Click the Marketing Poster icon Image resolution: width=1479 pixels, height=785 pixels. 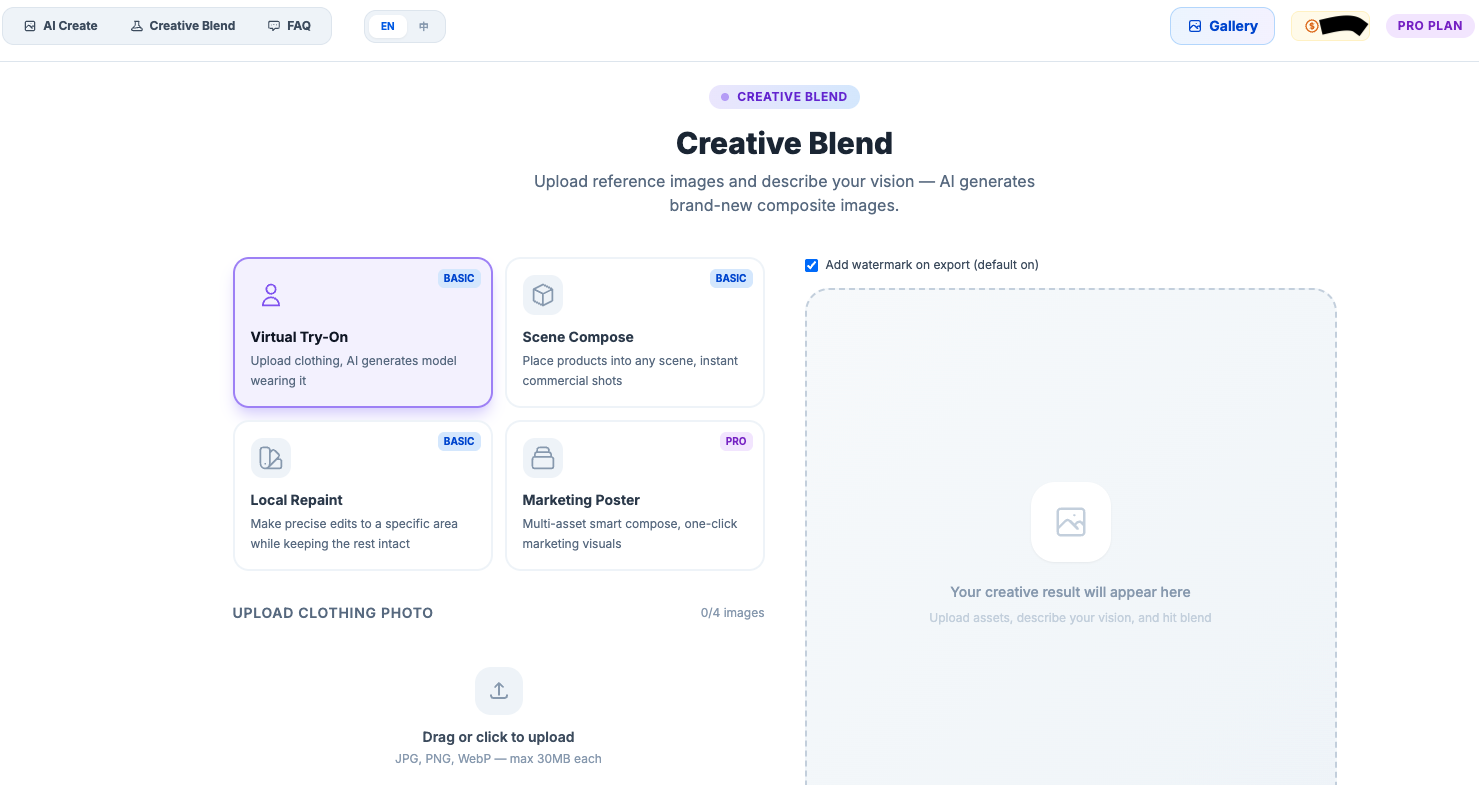543,458
